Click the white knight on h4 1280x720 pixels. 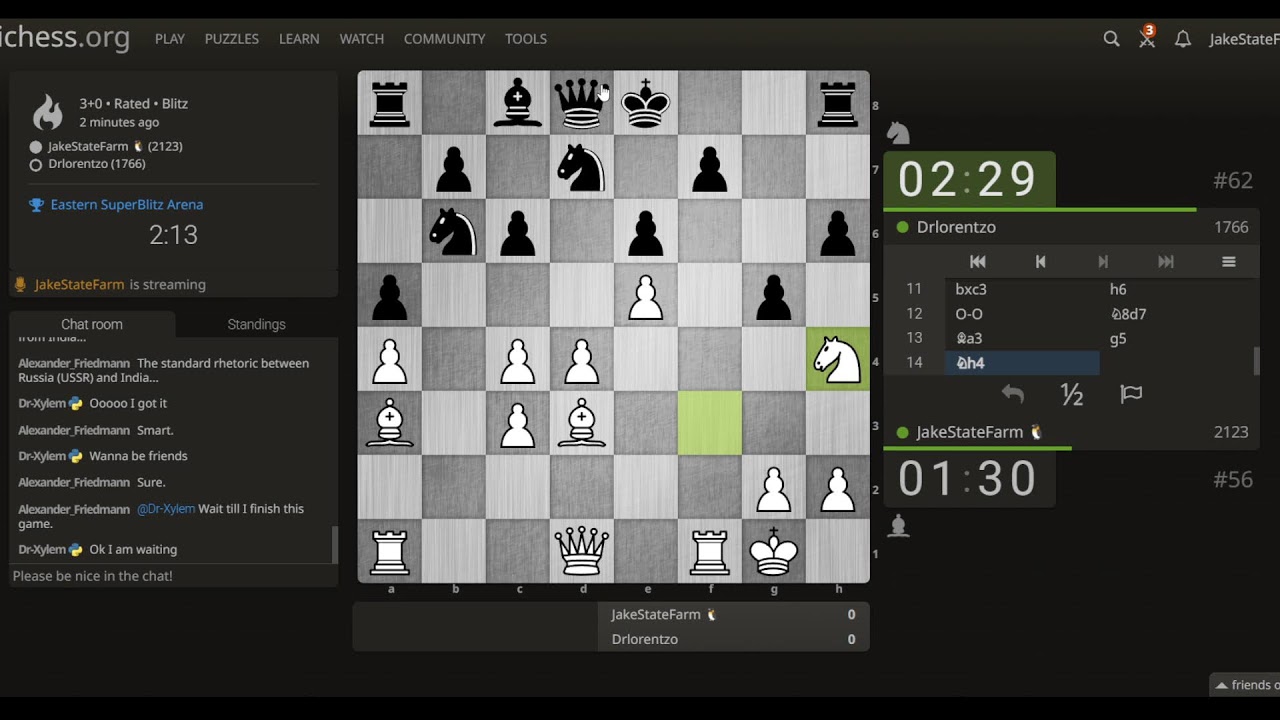coord(838,358)
